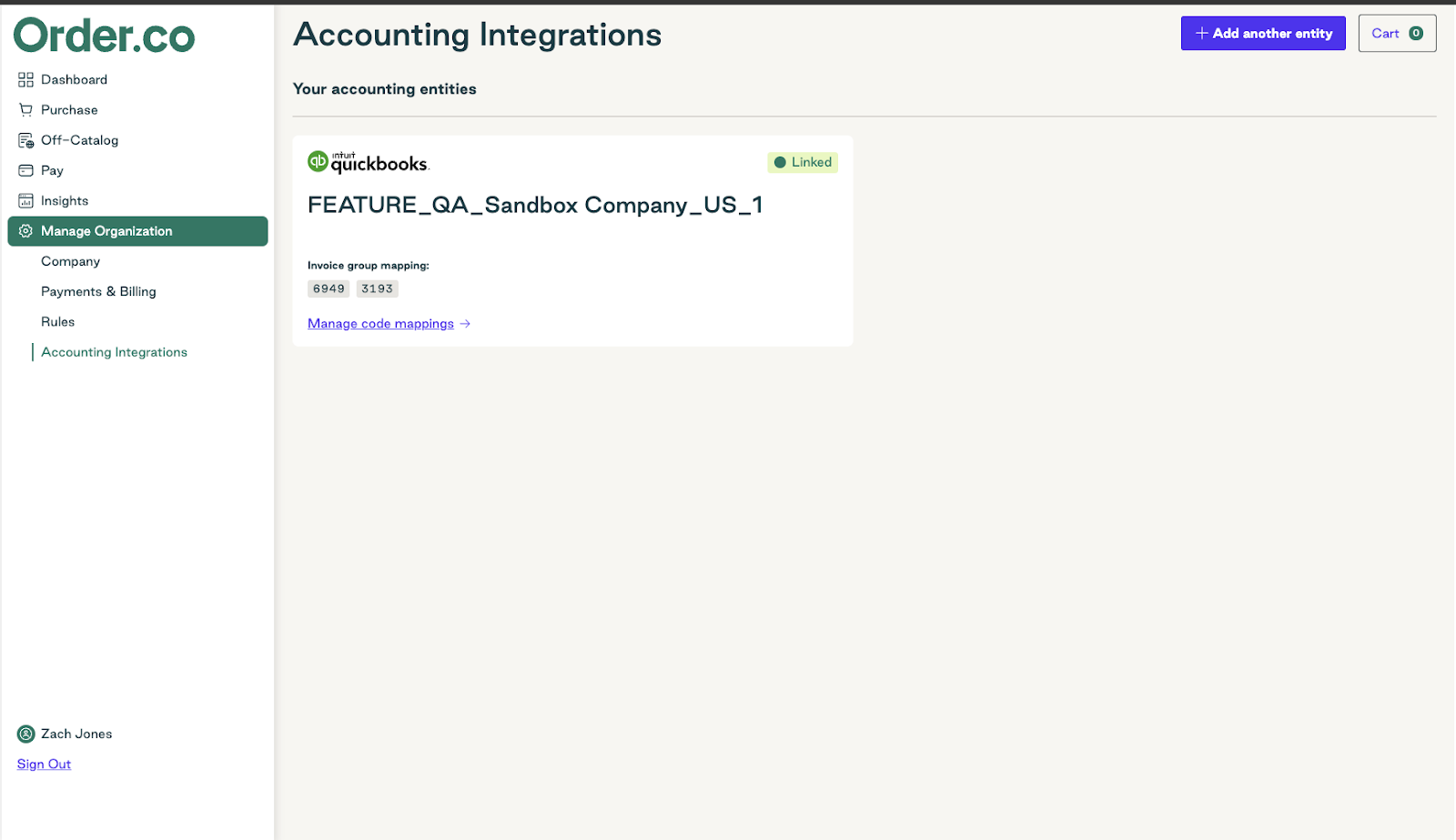
Task: Select the Insights chart icon
Action: (25, 200)
